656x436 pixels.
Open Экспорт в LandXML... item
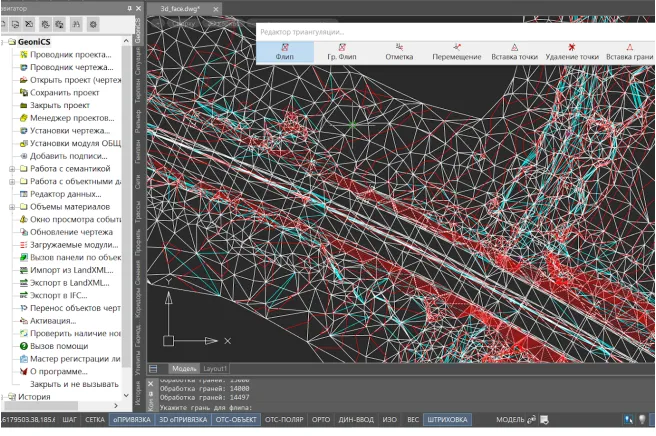point(67,283)
